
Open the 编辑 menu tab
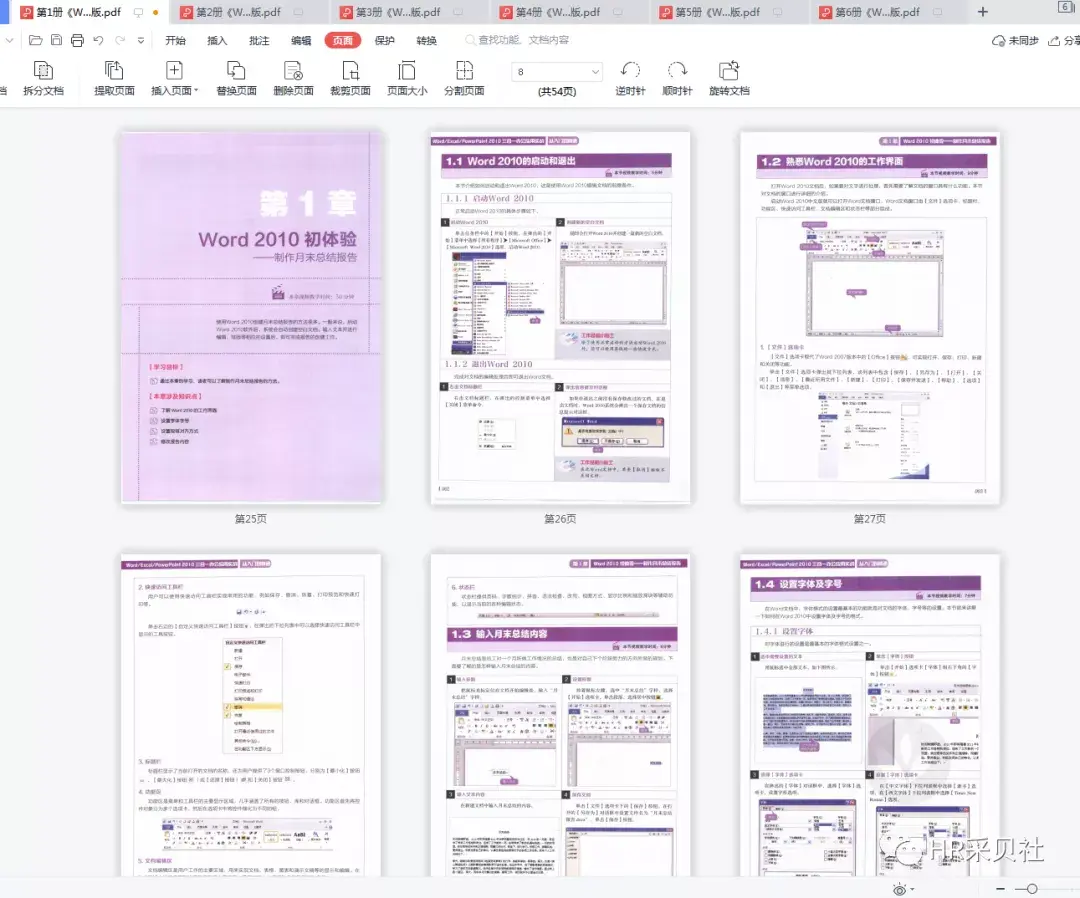click(301, 41)
